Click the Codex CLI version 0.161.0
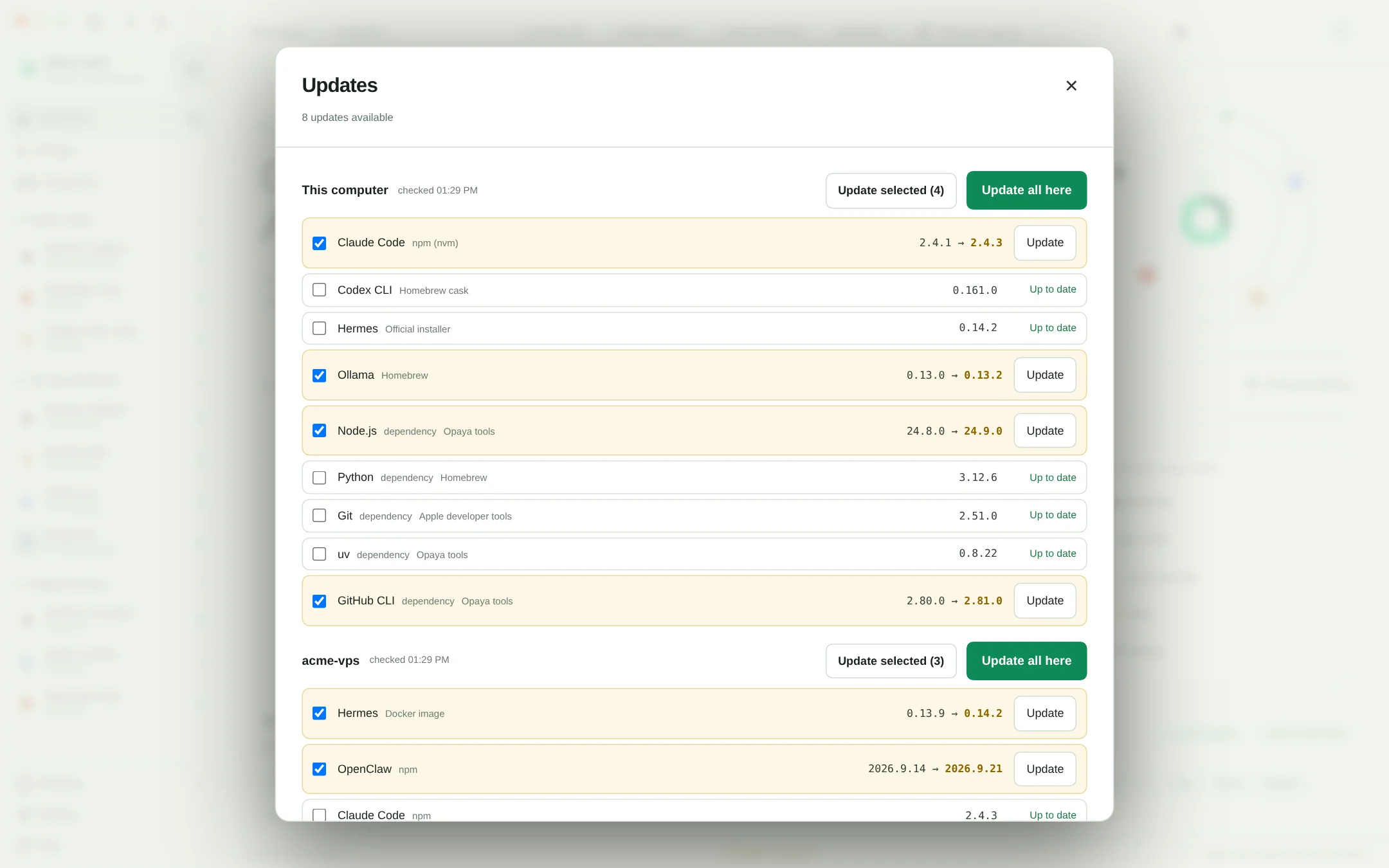The width and height of the screenshot is (1389, 868). (974, 290)
